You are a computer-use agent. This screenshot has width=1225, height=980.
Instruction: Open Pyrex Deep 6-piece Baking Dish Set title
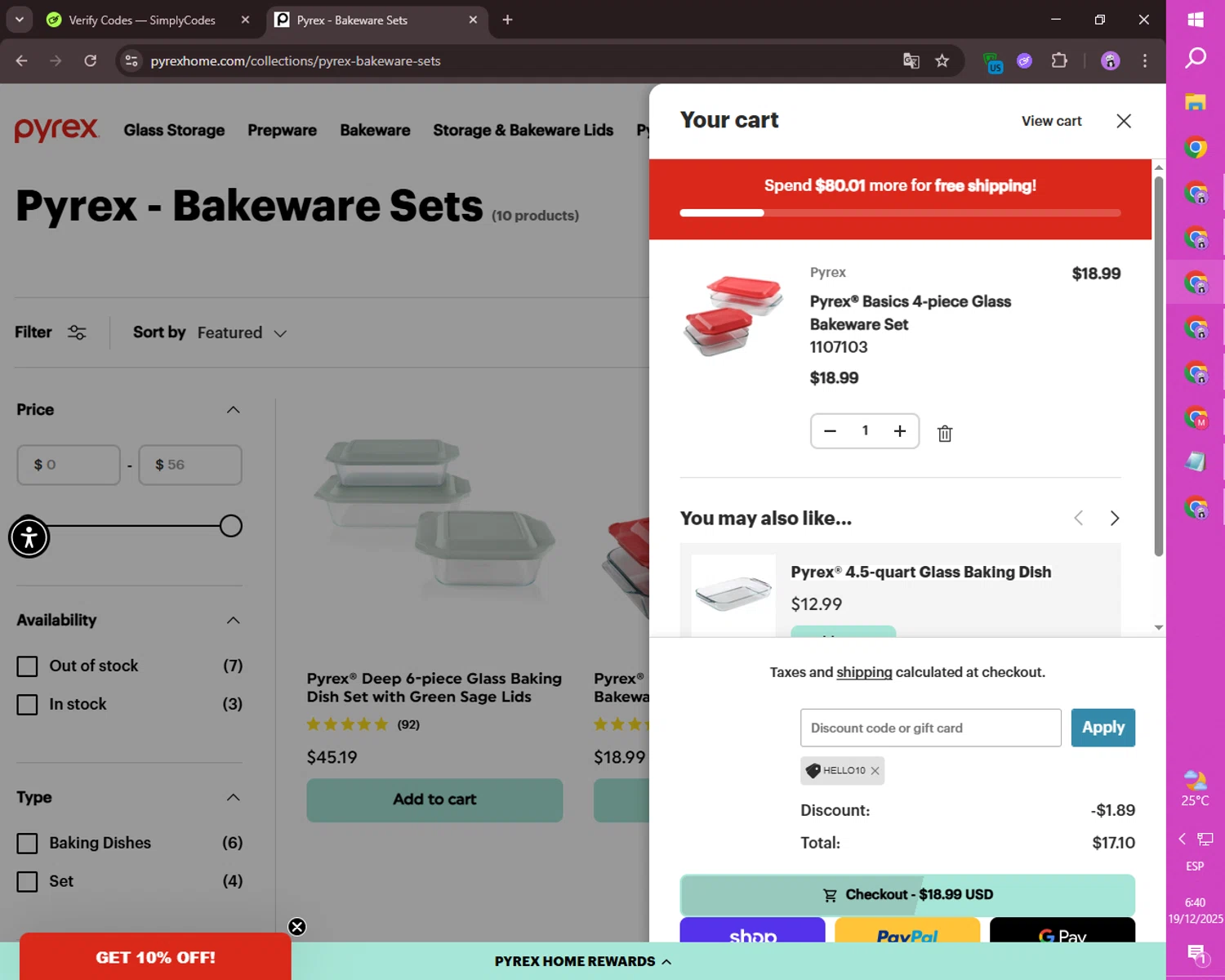tap(434, 688)
